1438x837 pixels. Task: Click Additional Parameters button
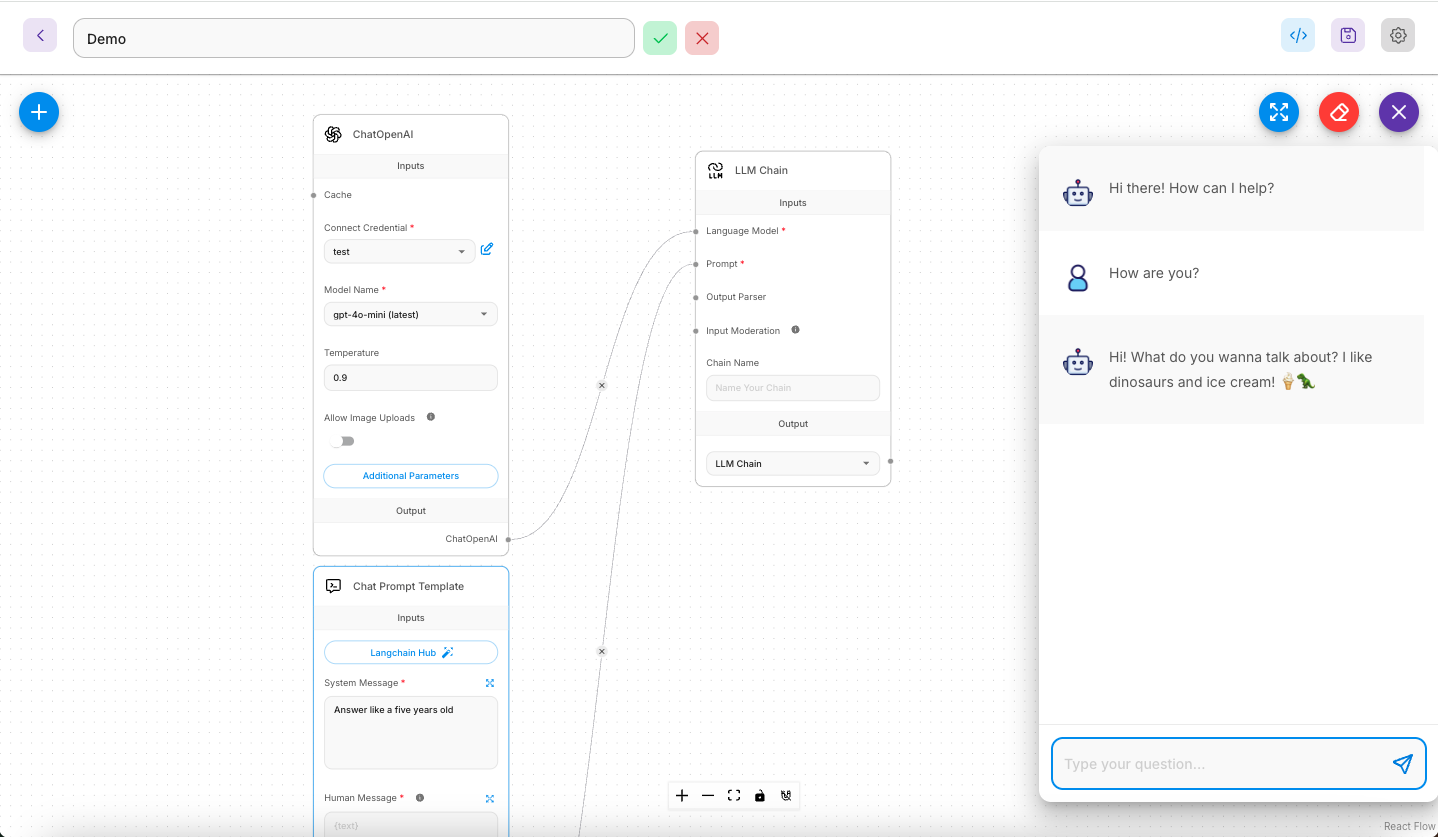(x=411, y=476)
